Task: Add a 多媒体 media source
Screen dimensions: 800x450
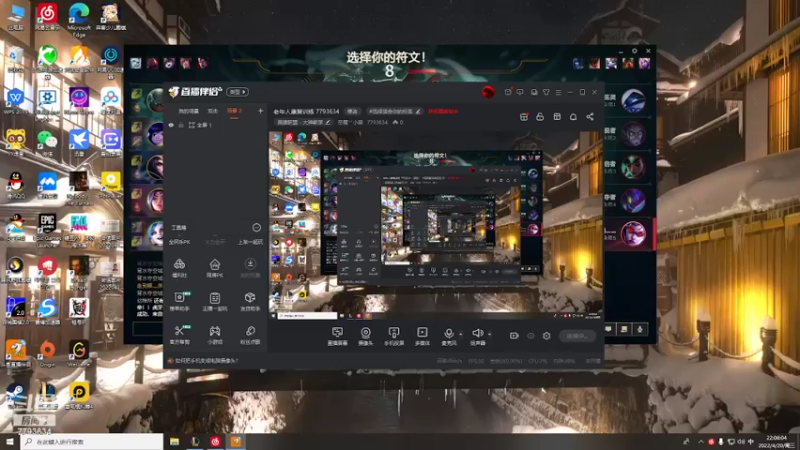Action: [x=422, y=336]
